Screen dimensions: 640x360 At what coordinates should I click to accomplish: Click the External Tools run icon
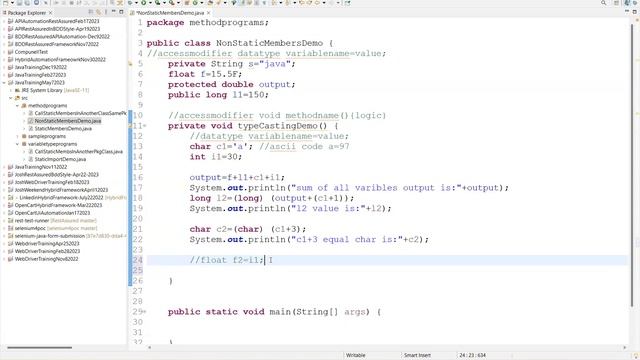(x=172, y=3)
